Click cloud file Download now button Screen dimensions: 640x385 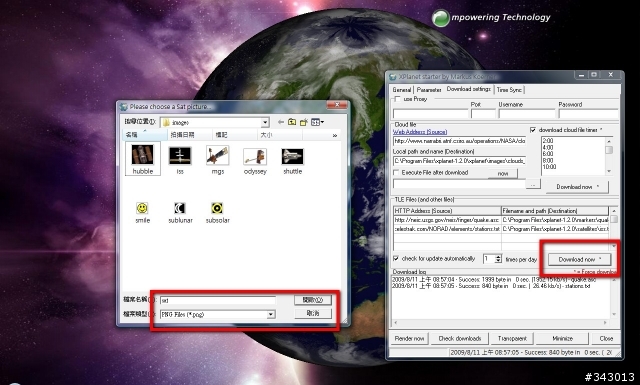tap(577, 187)
